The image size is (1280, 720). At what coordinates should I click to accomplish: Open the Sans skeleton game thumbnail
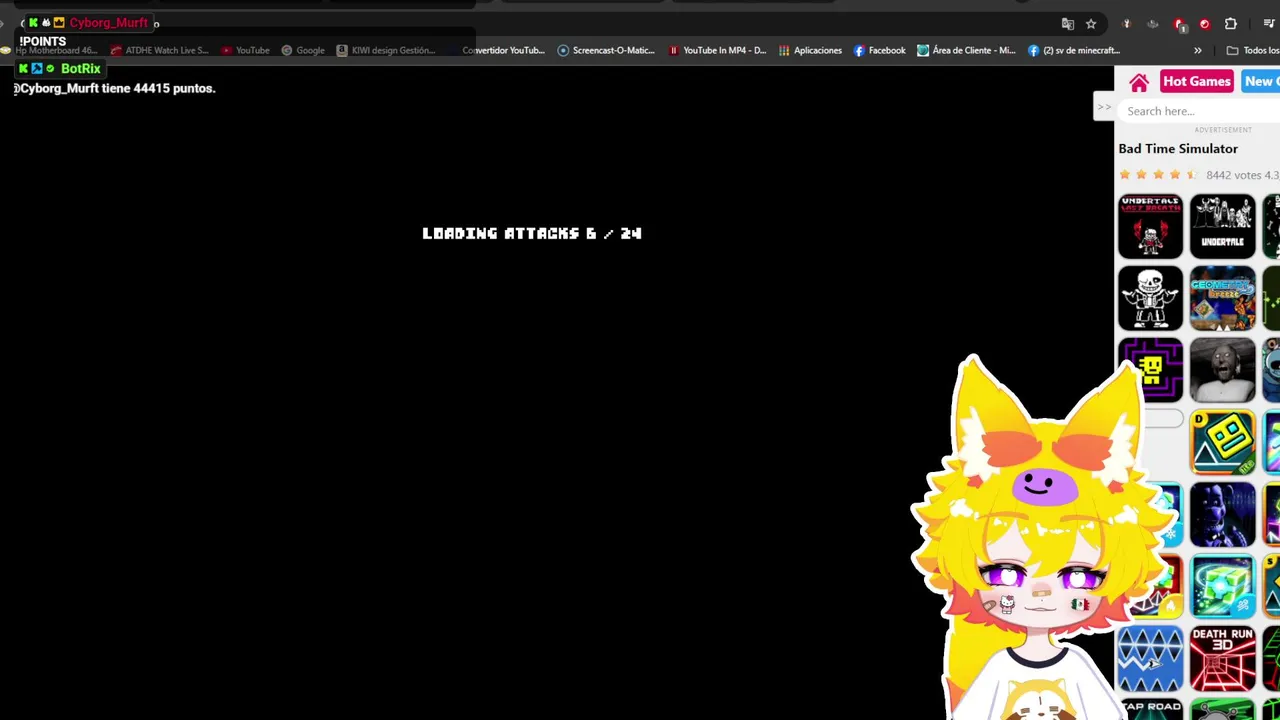click(x=1150, y=298)
